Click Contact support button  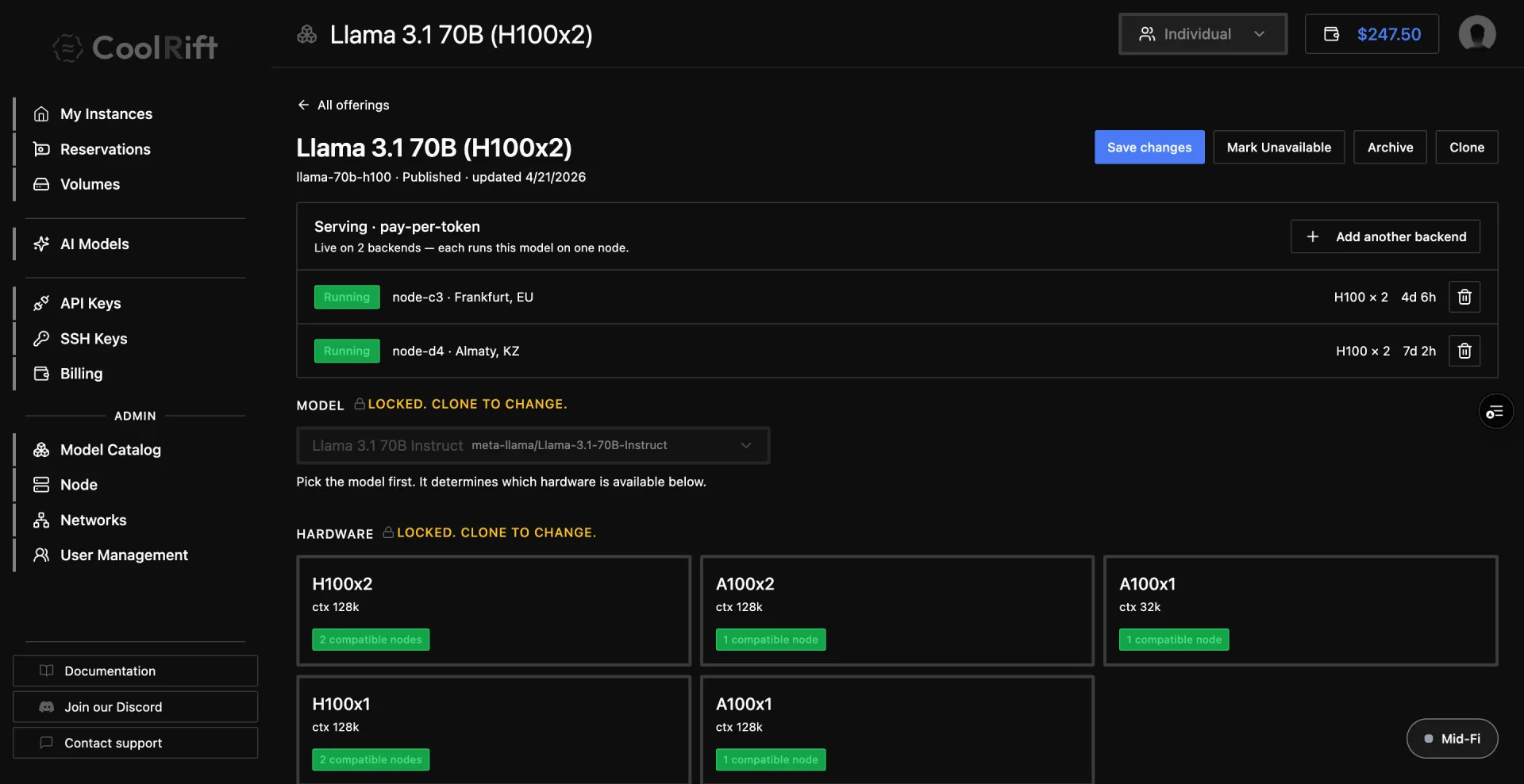pyautogui.click(x=135, y=743)
